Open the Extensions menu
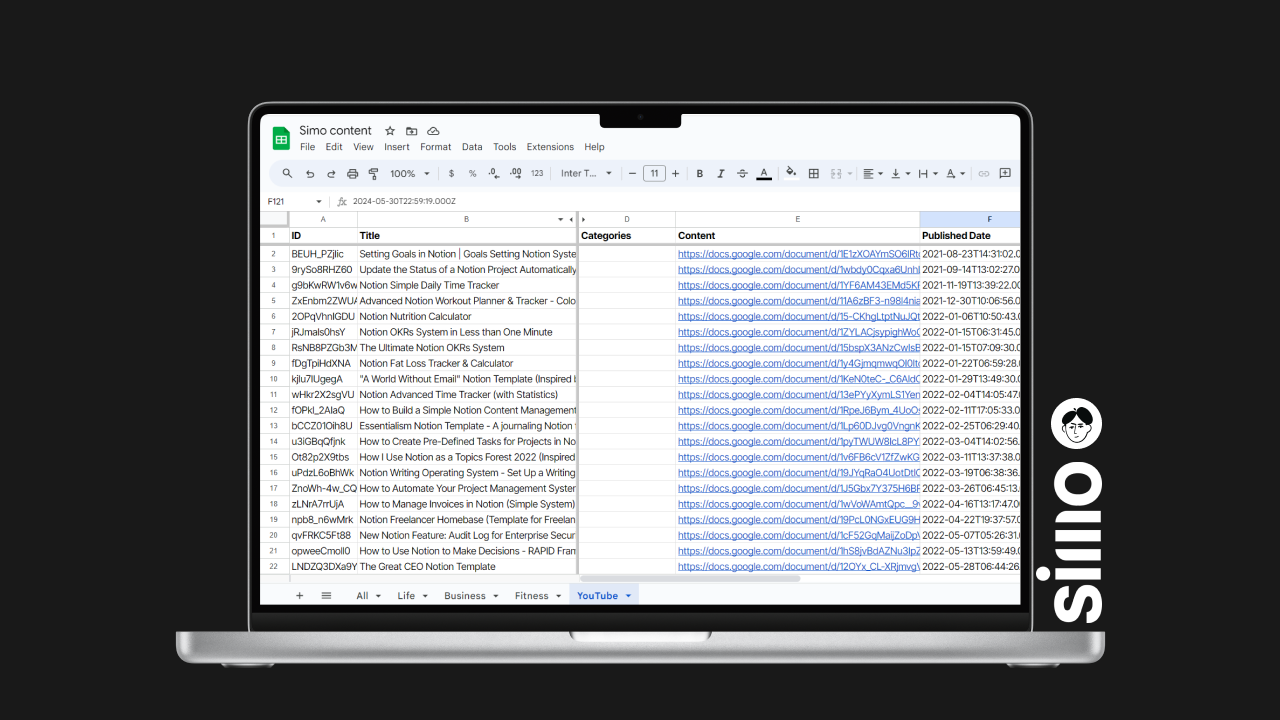1280x720 pixels. click(550, 146)
